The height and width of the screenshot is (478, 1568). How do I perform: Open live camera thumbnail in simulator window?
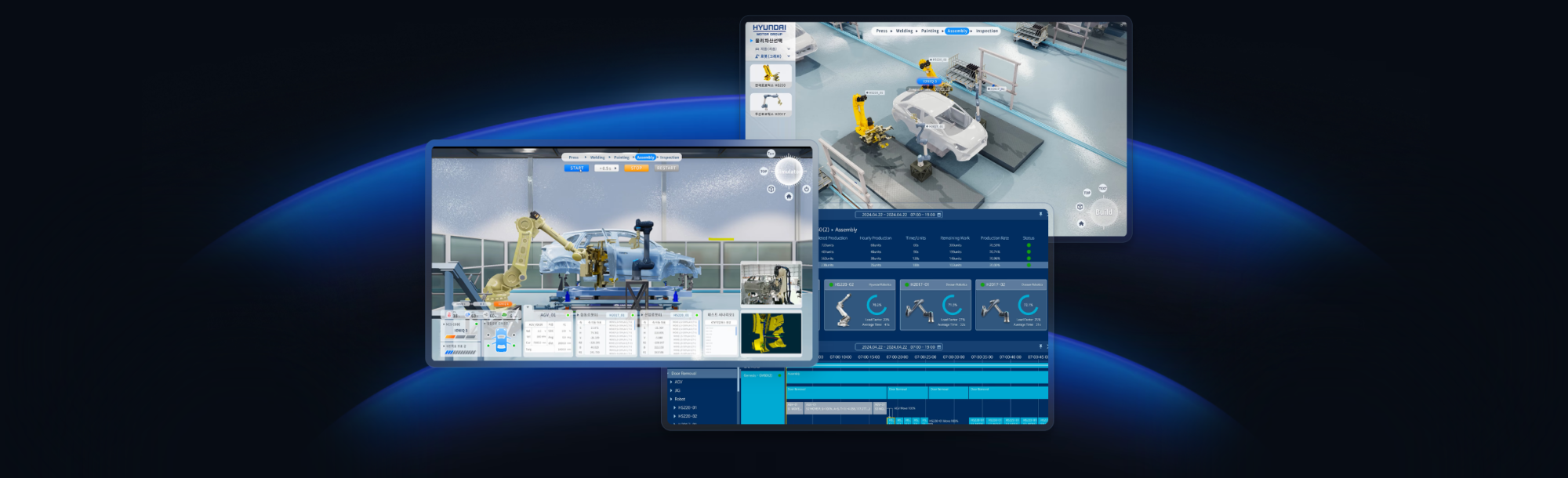771,284
